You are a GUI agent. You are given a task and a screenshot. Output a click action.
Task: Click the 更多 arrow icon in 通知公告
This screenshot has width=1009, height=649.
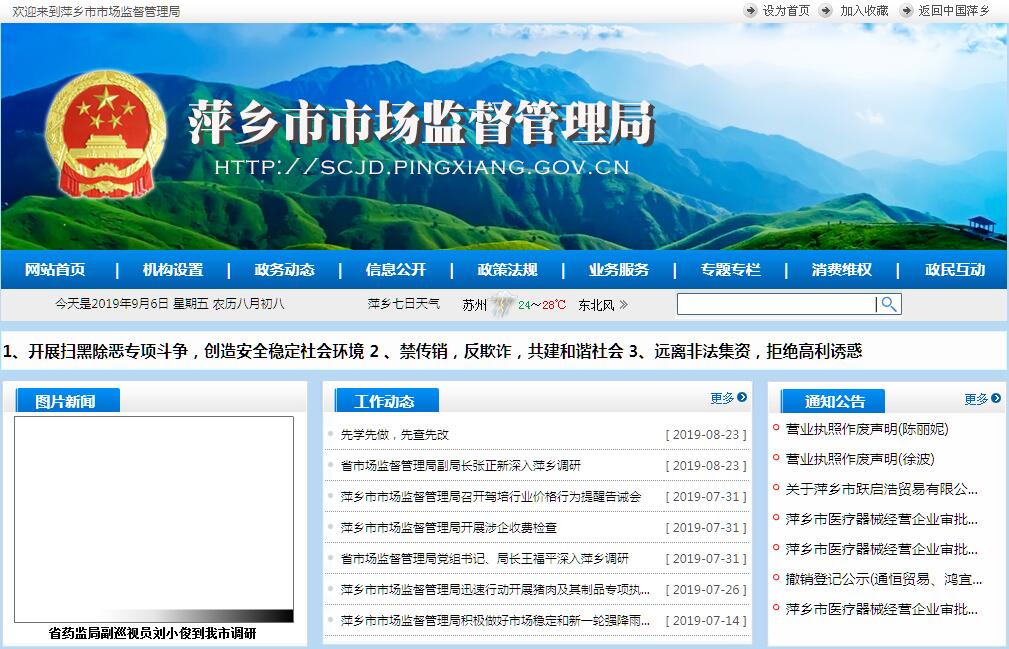[996, 398]
